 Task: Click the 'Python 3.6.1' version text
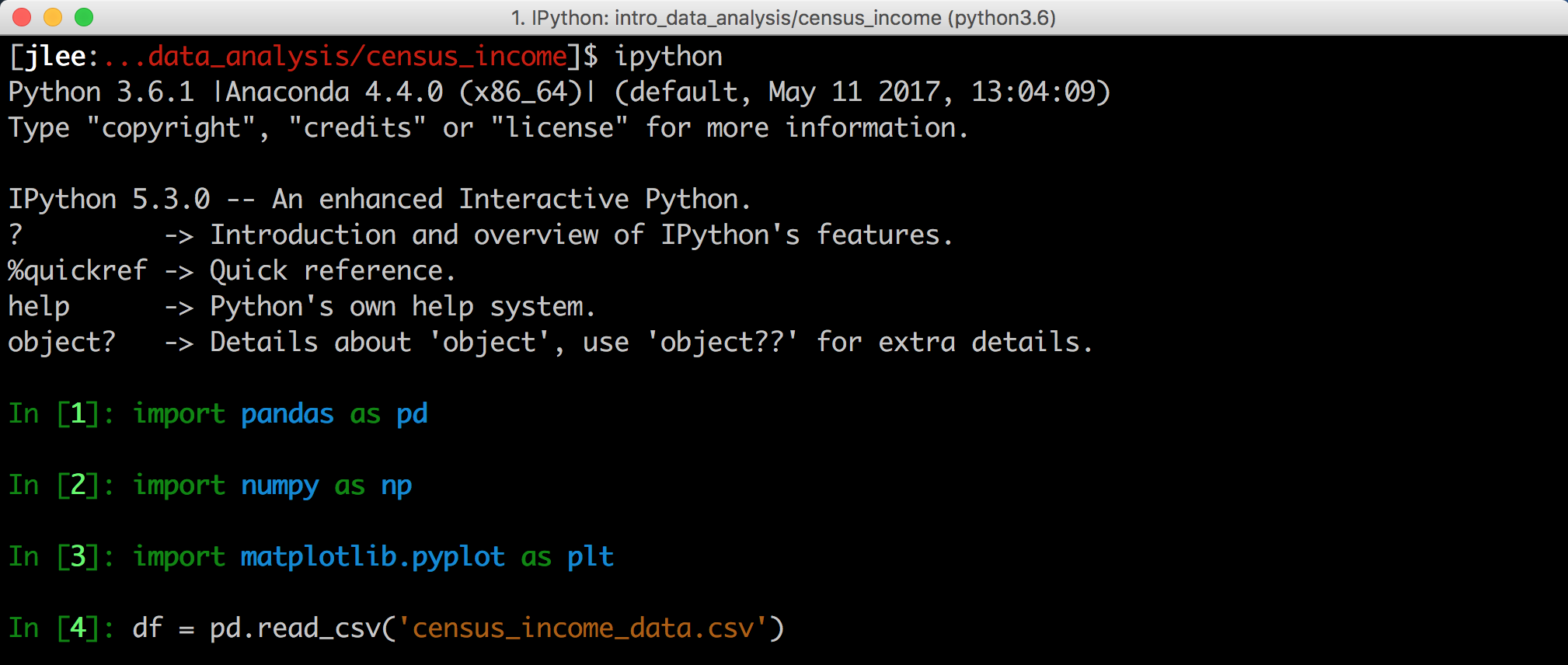coord(101,92)
